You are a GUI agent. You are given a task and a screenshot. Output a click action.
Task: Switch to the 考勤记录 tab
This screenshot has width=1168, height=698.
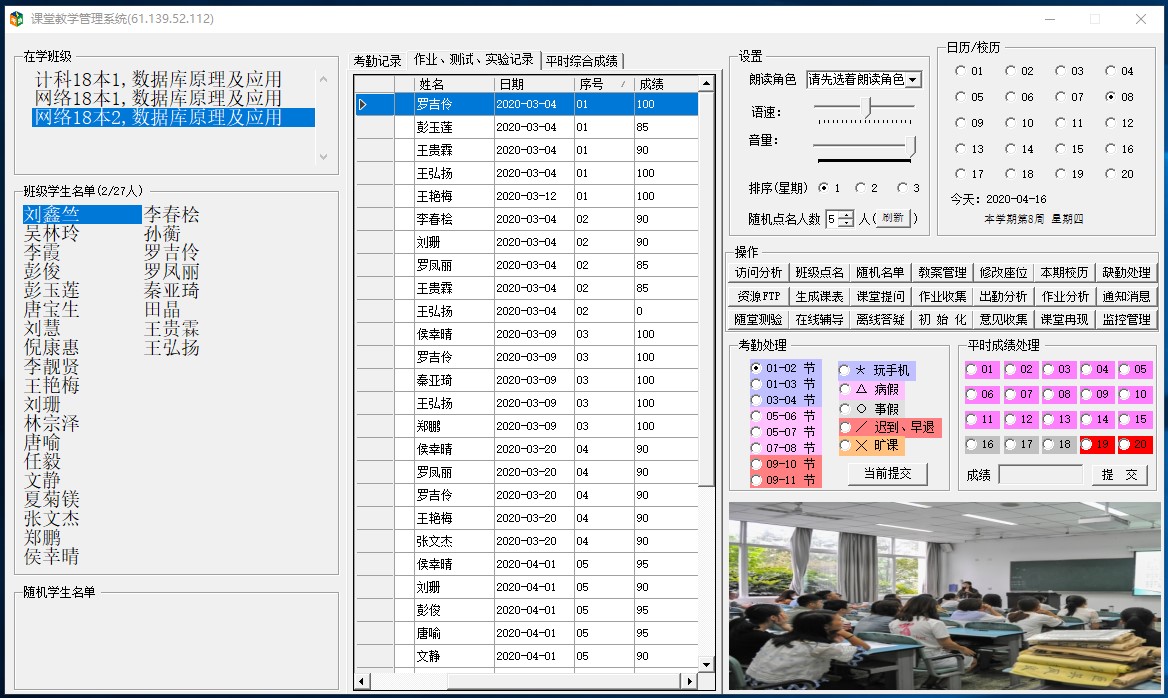click(377, 61)
